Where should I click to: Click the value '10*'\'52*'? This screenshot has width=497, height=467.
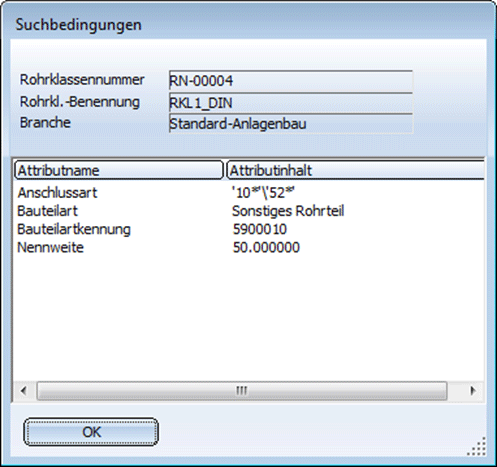click(x=263, y=193)
